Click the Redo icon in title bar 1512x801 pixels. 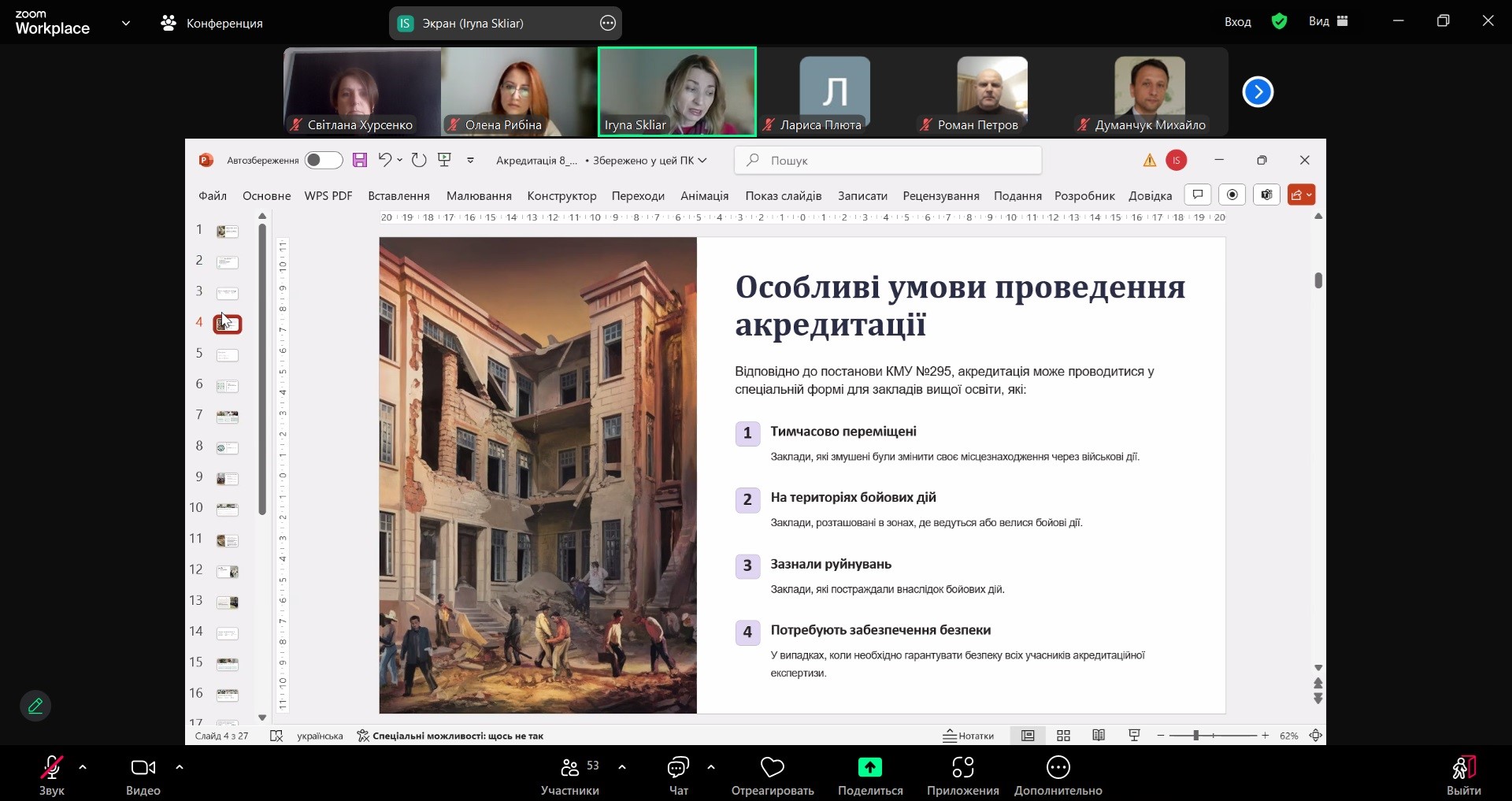click(x=419, y=161)
